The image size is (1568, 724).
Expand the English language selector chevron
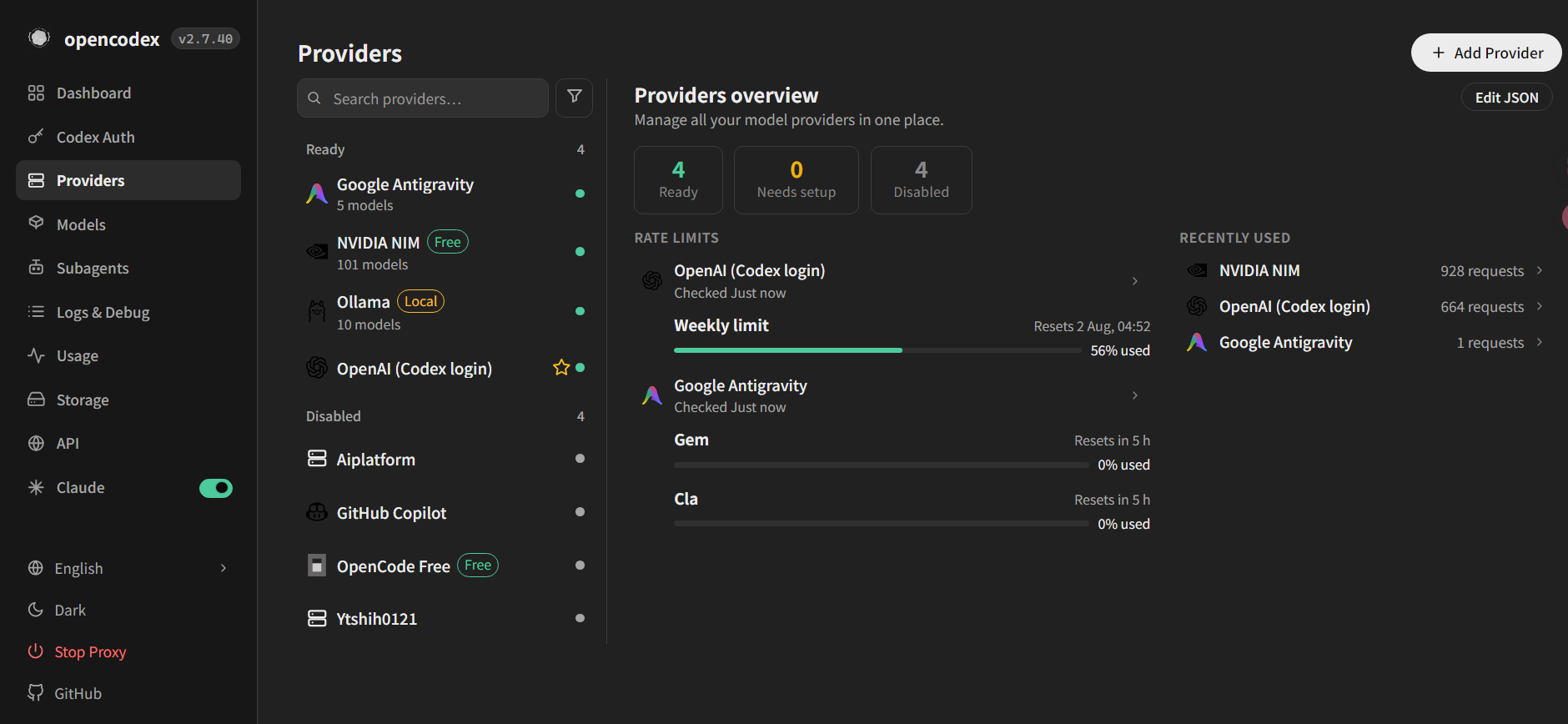[x=224, y=568]
